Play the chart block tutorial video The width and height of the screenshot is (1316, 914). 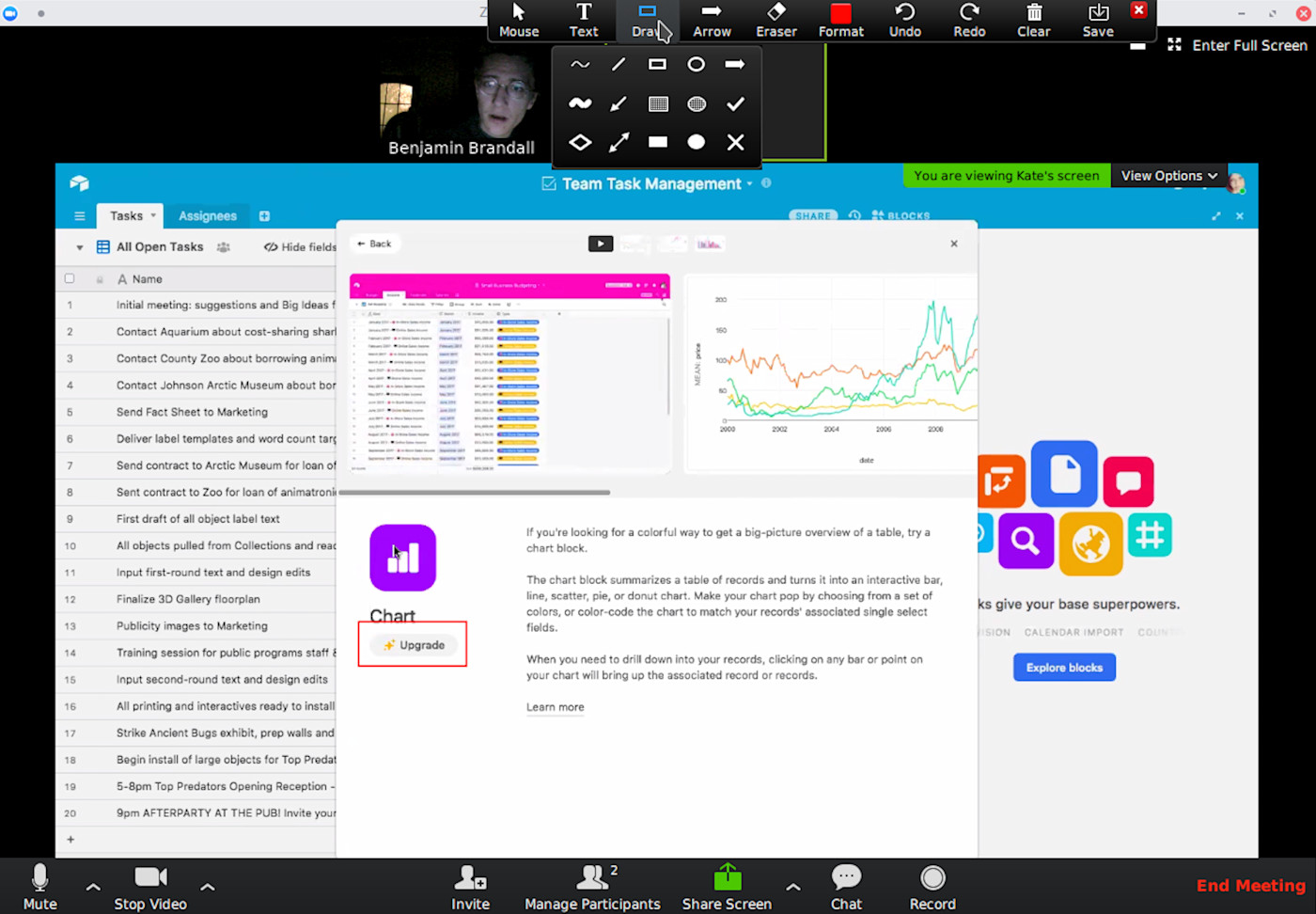click(600, 243)
